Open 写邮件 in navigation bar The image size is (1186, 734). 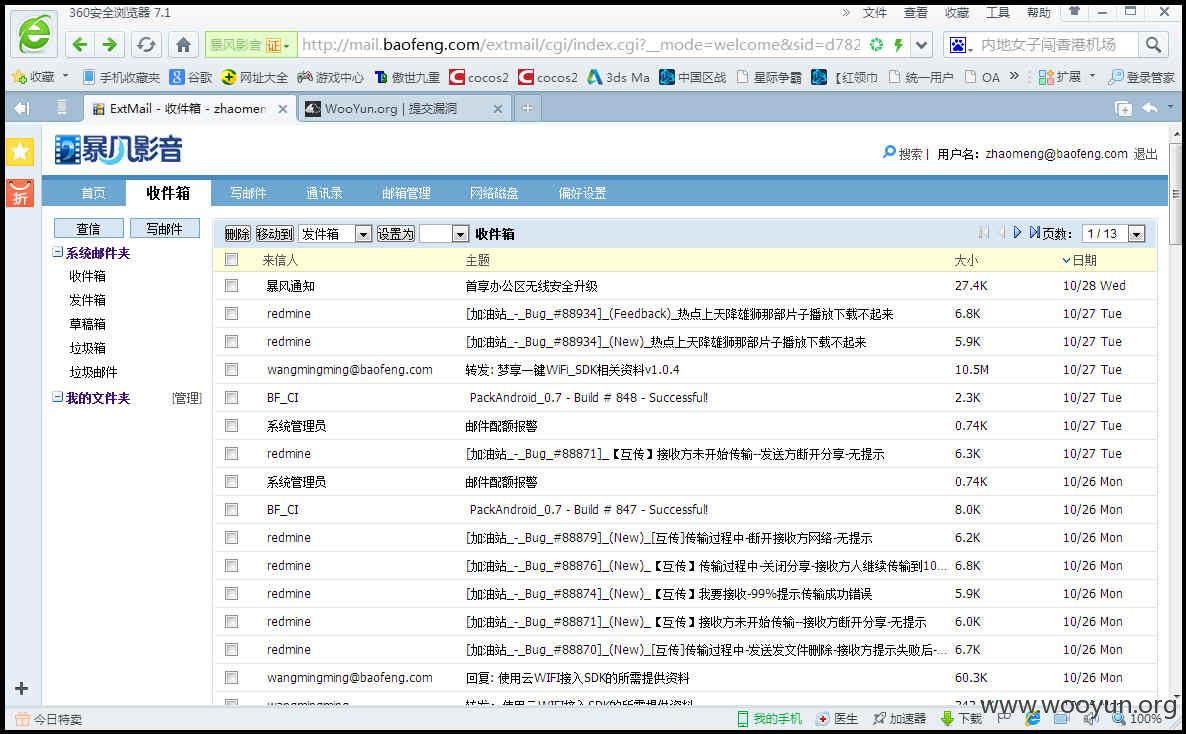click(x=248, y=193)
